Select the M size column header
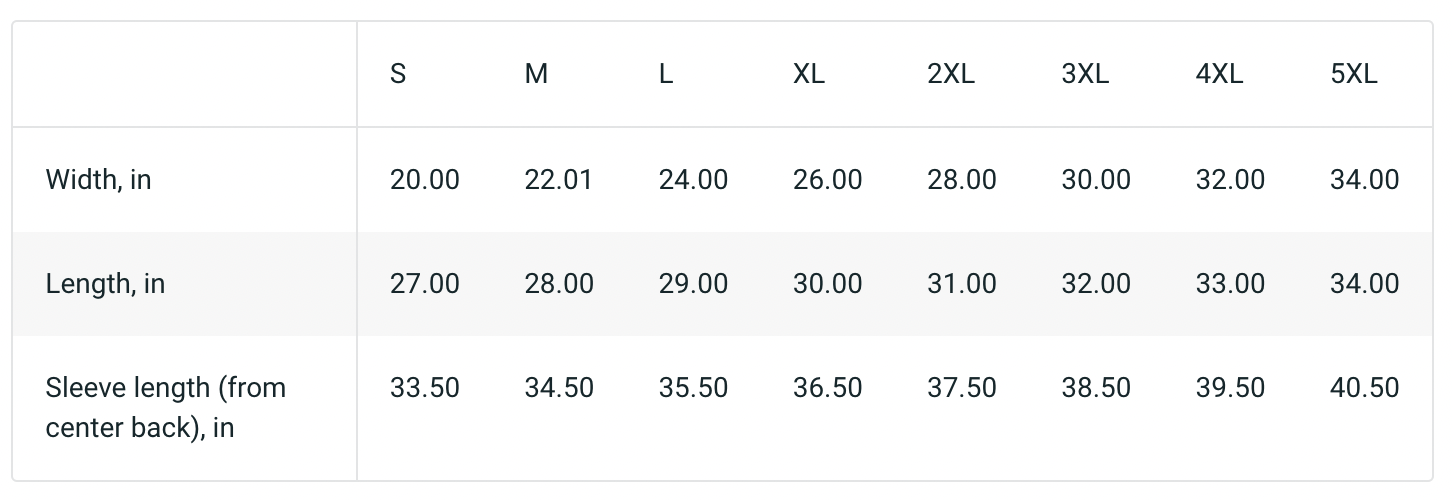1452x500 pixels. (x=536, y=74)
